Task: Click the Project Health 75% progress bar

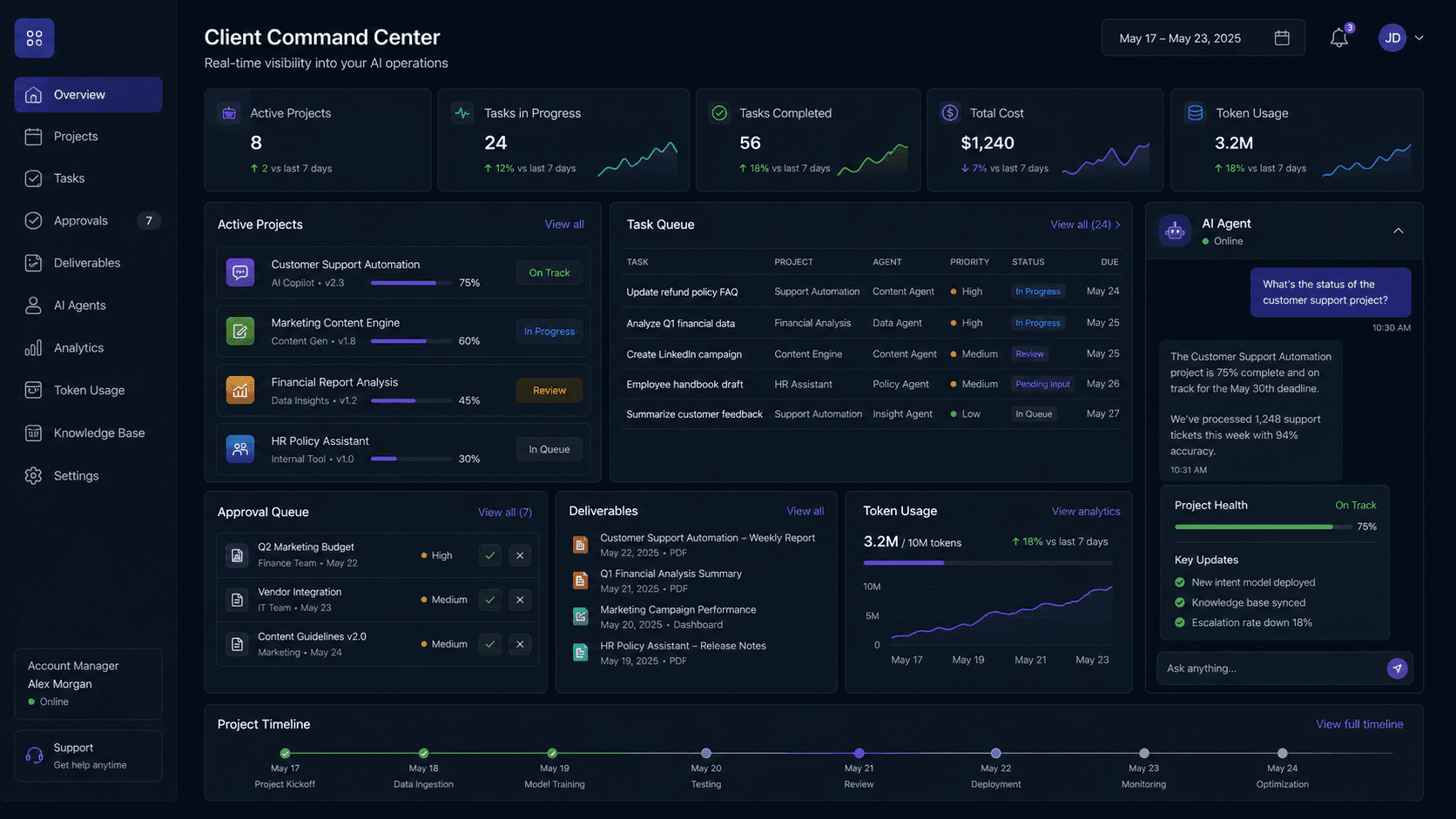Action: point(1263,527)
